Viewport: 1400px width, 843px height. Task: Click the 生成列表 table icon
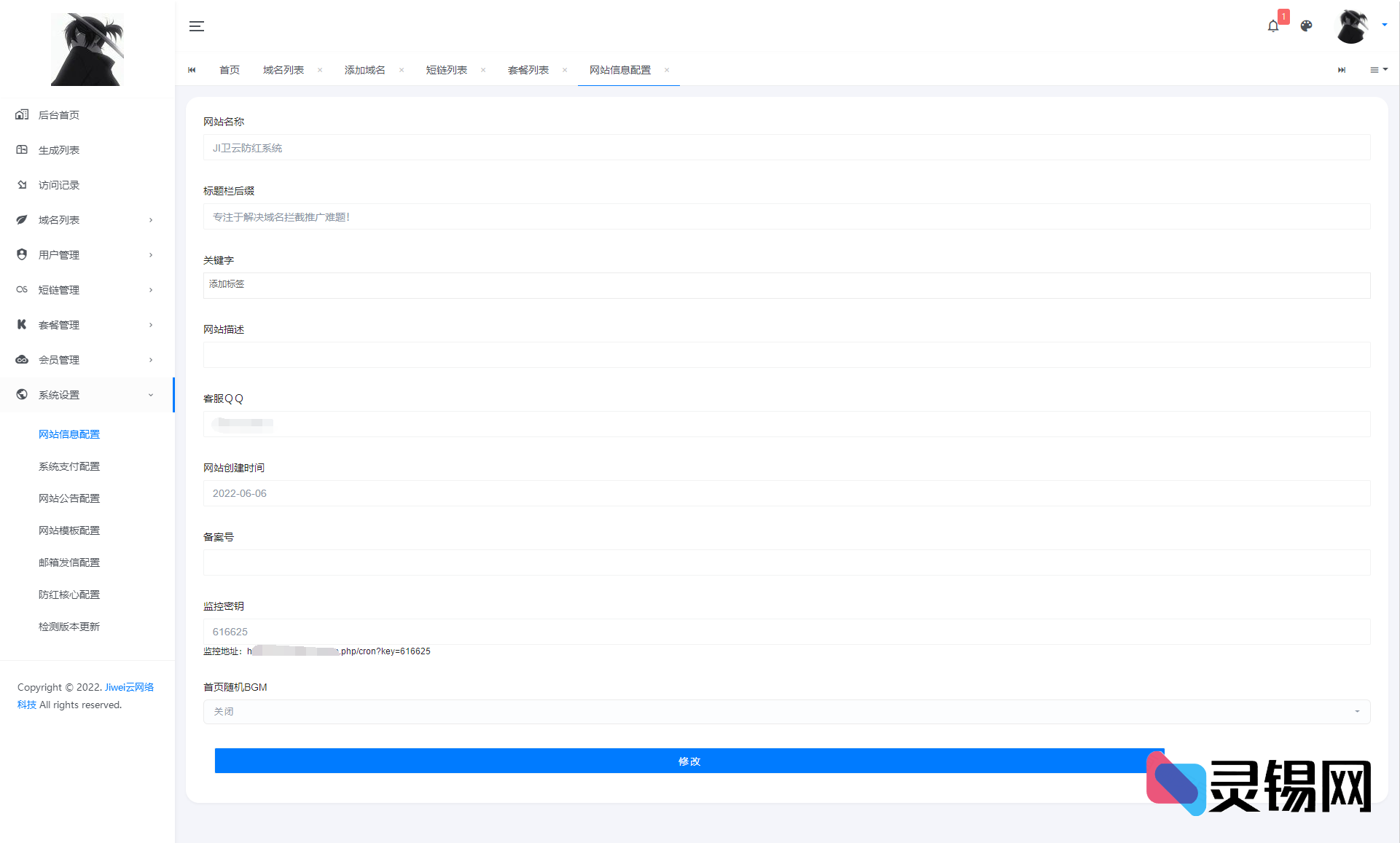(x=22, y=149)
